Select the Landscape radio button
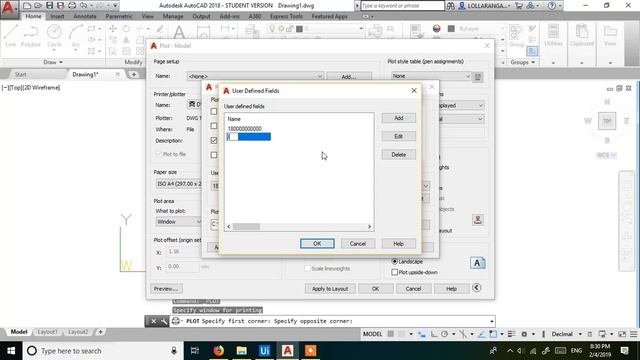 click(394, 261)
